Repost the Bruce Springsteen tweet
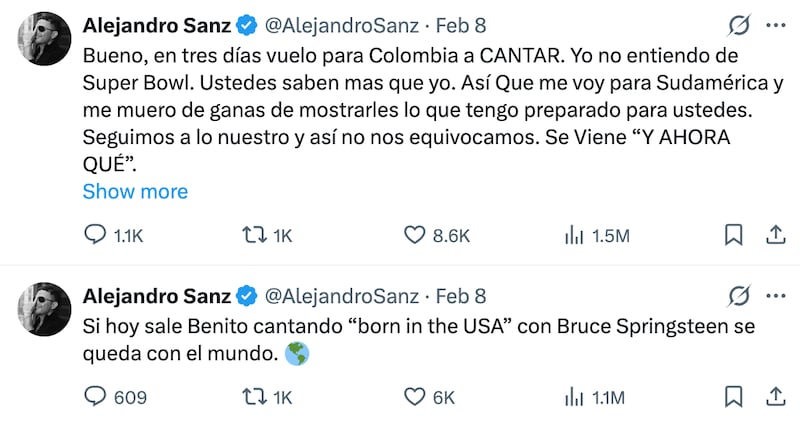The height and width of the screenshot is (423, 800). [254, 397]
